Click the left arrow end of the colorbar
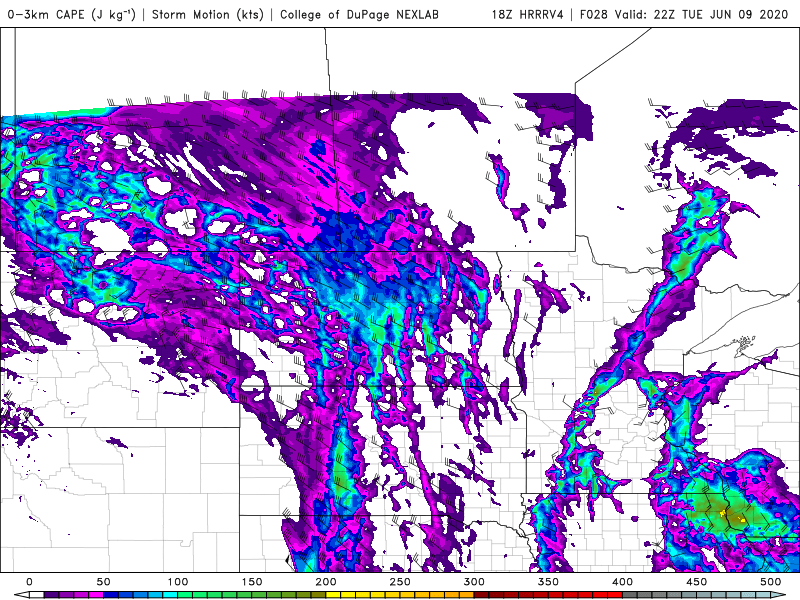Screen dimensions: 800x600 click(21, 594)
